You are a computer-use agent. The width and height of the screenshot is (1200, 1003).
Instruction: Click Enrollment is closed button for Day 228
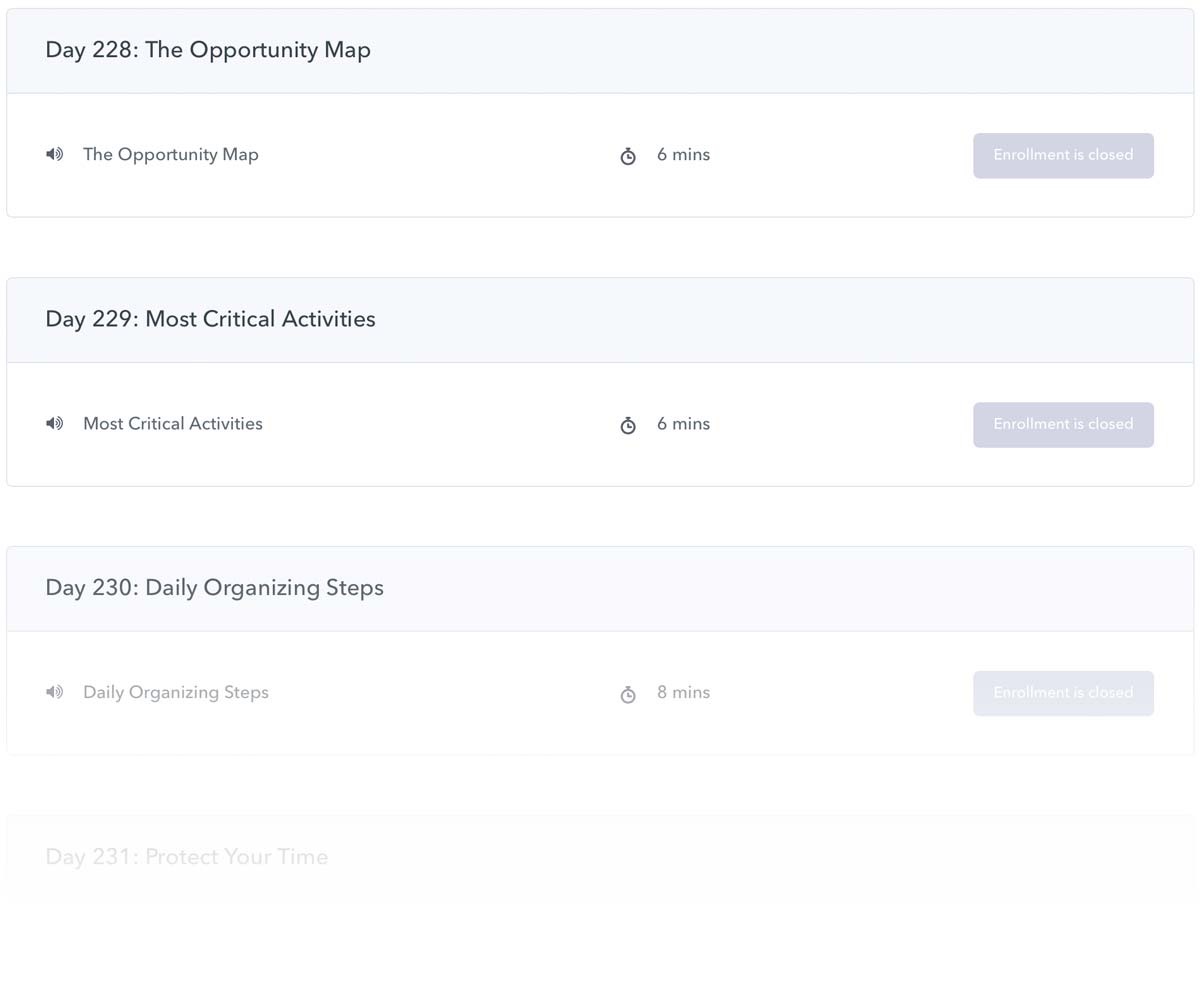pos(1063,155)
